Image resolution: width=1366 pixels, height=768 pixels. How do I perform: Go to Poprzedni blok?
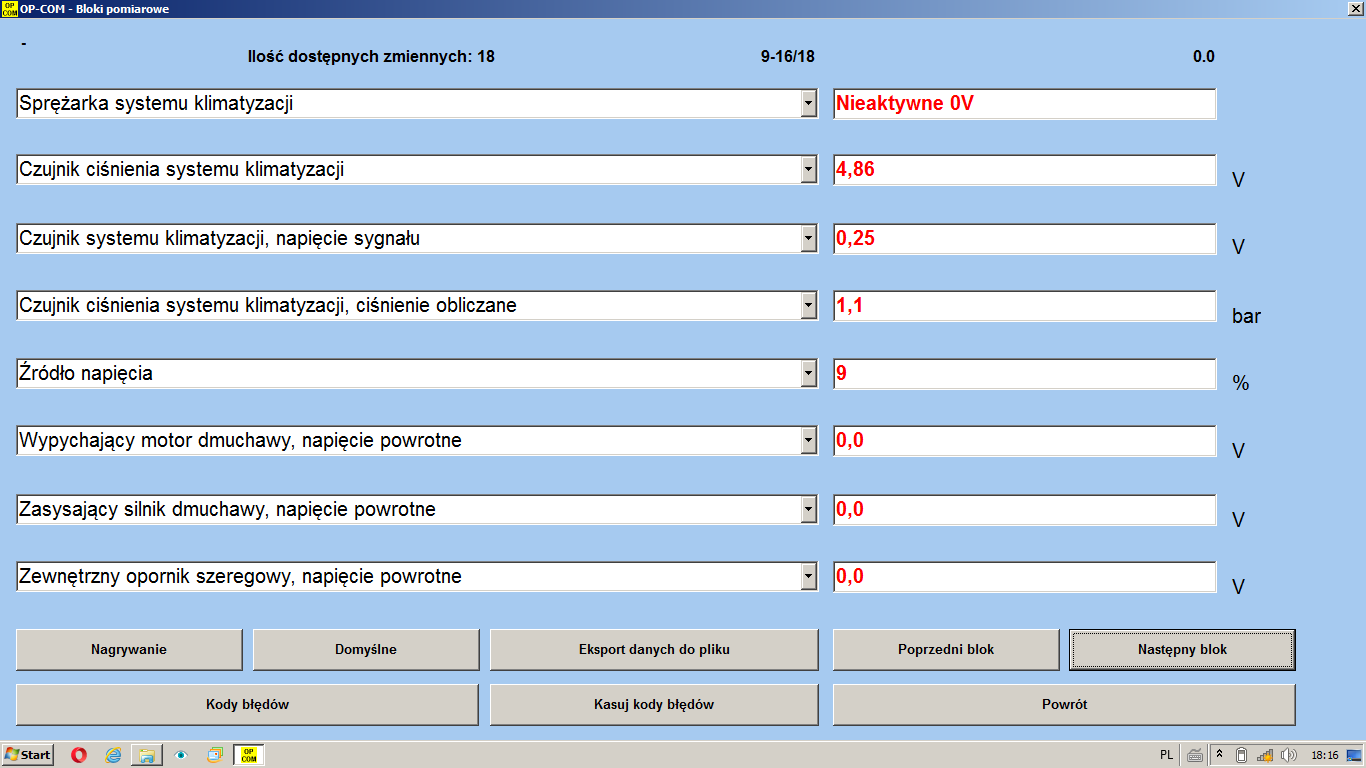pyautogui.click(x=946, y=649)
